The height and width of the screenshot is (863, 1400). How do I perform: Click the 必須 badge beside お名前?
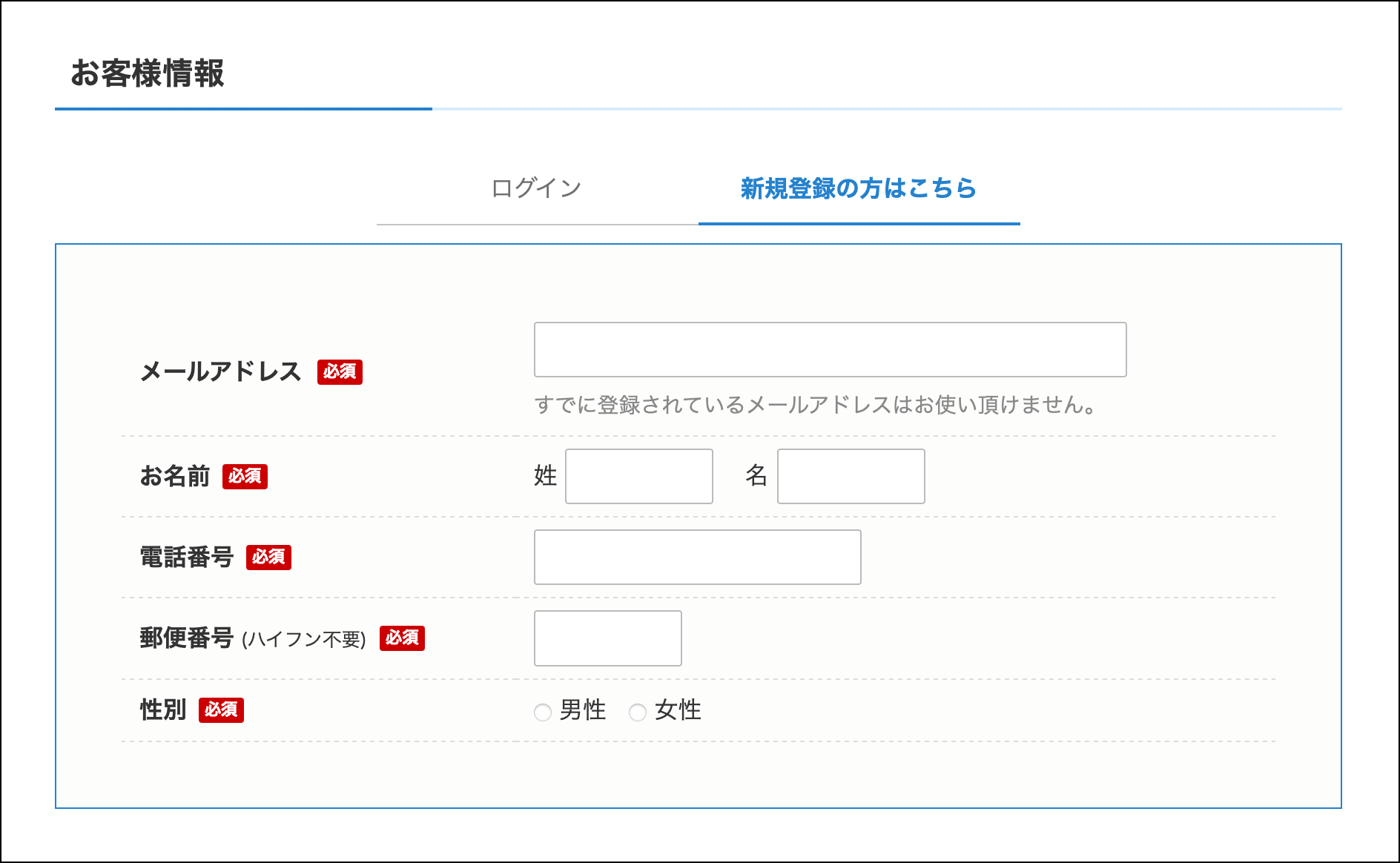(x=245, y=476)
